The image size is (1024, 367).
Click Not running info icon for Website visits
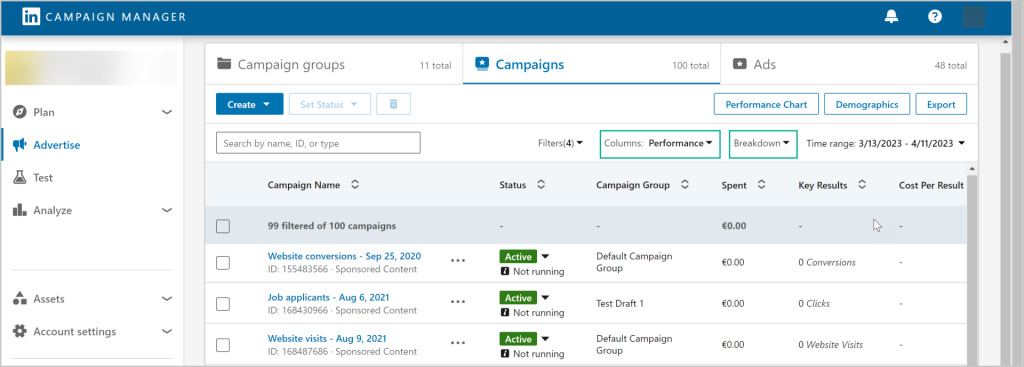505,353
